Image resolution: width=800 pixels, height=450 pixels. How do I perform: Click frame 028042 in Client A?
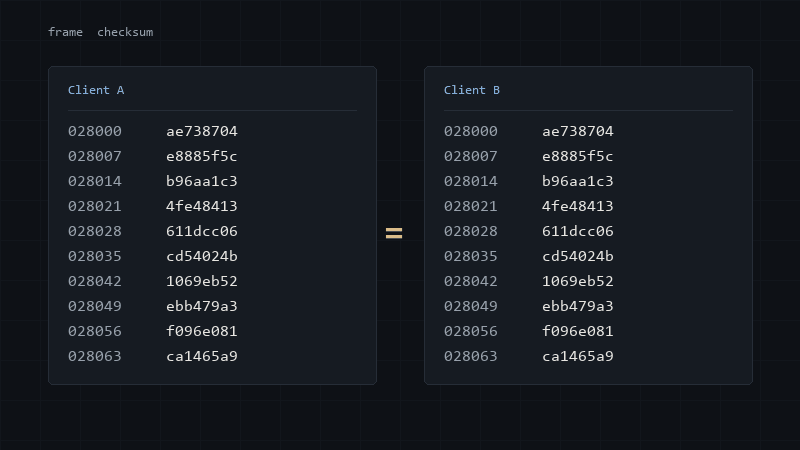click(95, 281)
